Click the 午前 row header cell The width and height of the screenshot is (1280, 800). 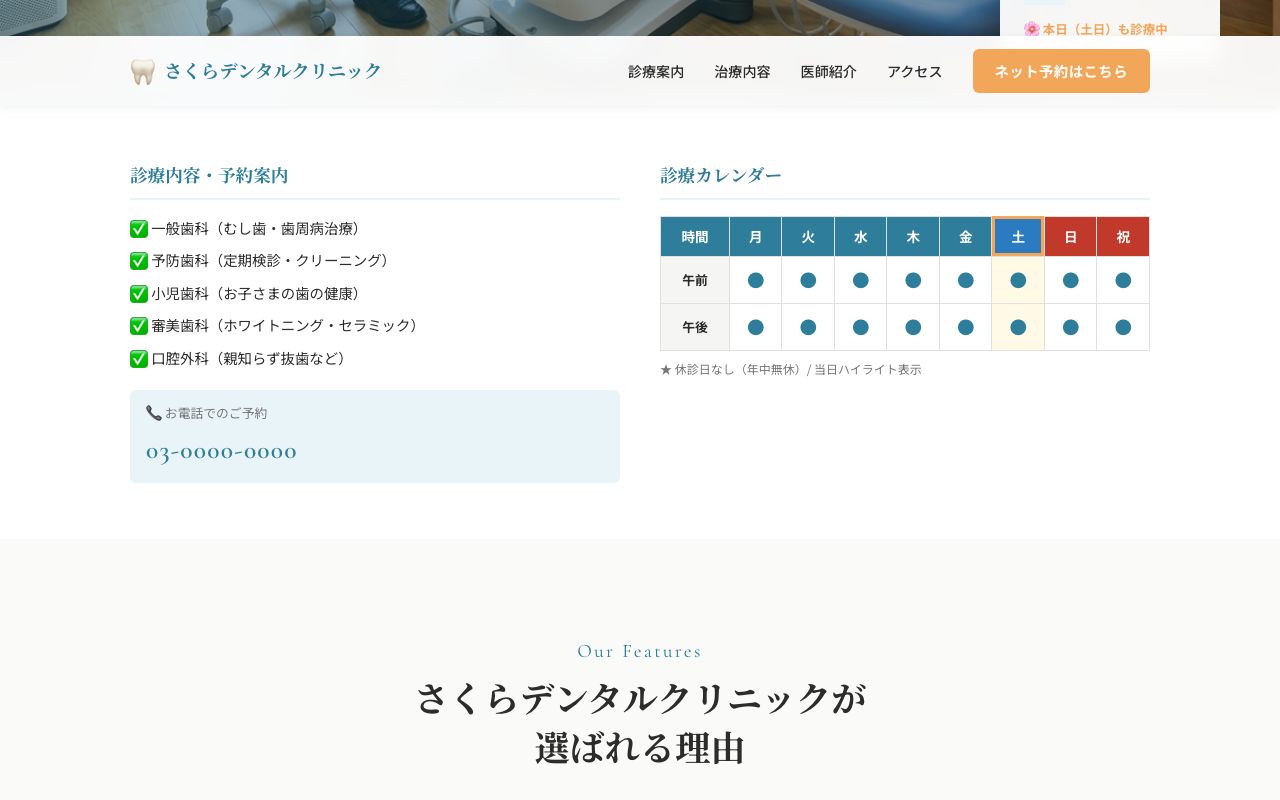(694, 280)
